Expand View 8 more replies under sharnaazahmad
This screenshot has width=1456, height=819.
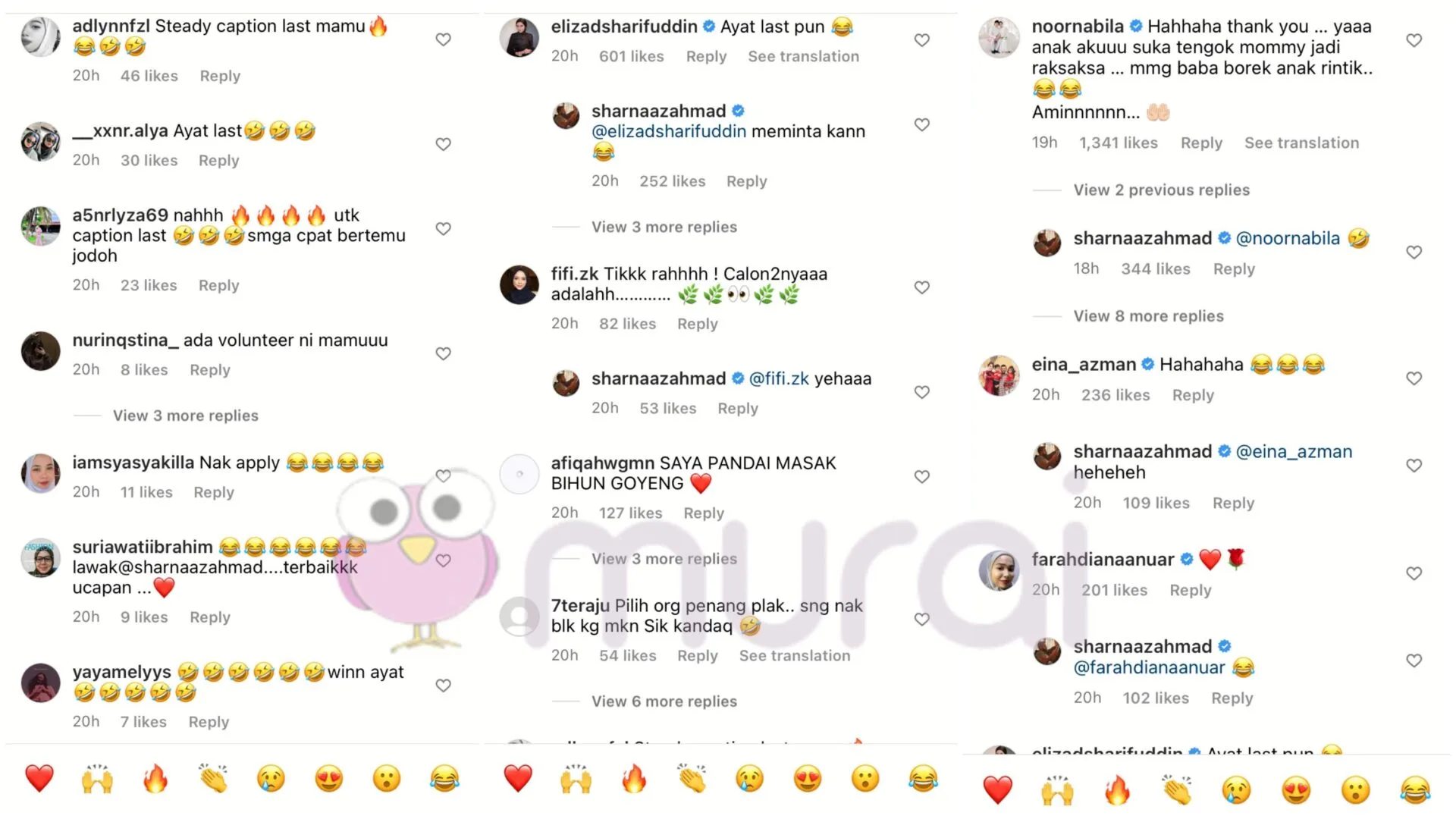(1149, 316)
